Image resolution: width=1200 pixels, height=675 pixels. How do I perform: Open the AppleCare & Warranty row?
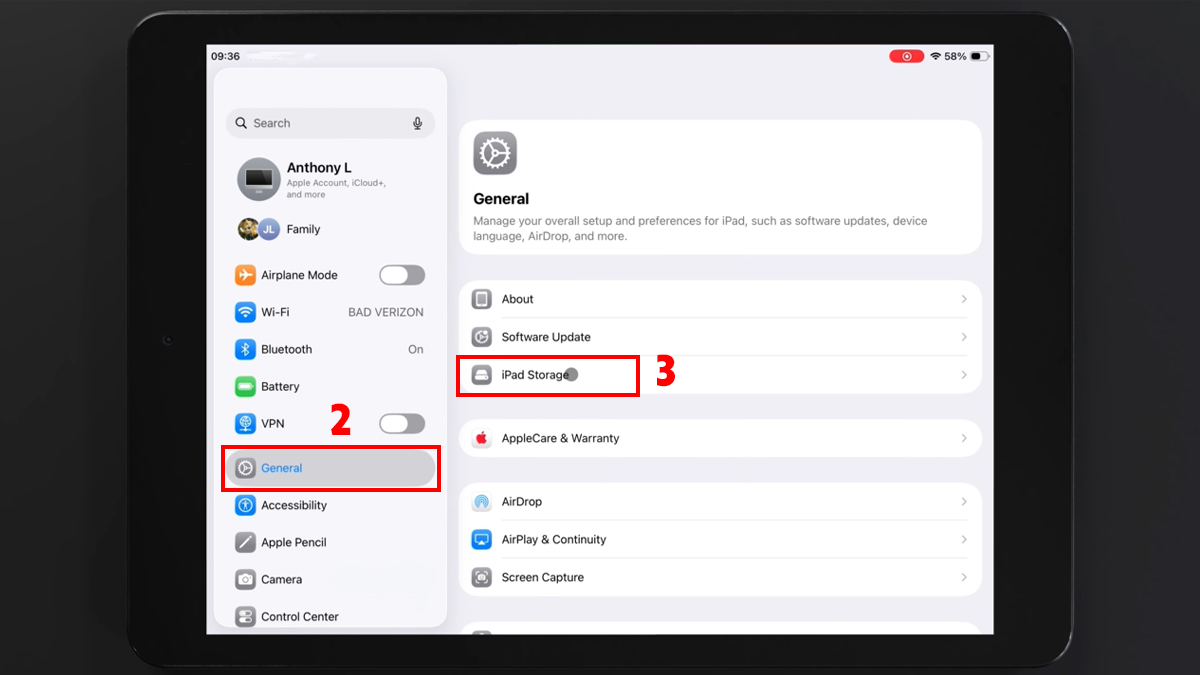[x=720, y=438]
